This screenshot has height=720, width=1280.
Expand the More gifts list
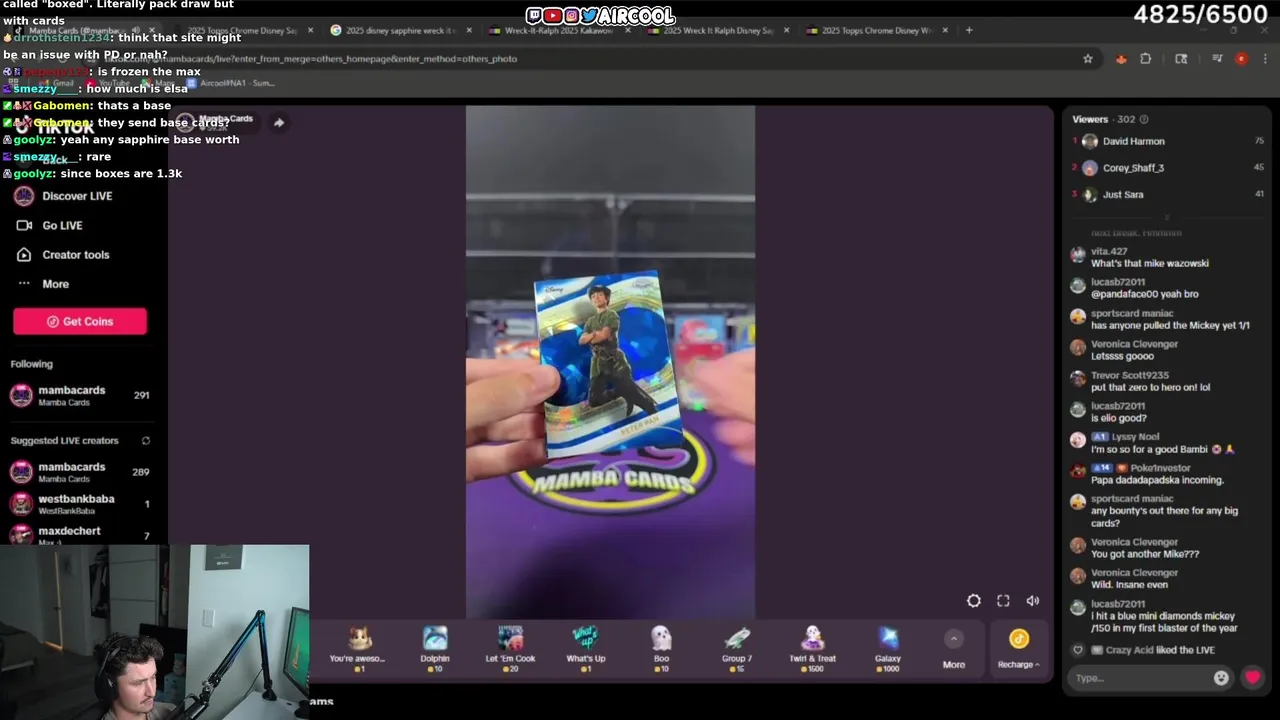pyautogui.click(x=954, y=650)
